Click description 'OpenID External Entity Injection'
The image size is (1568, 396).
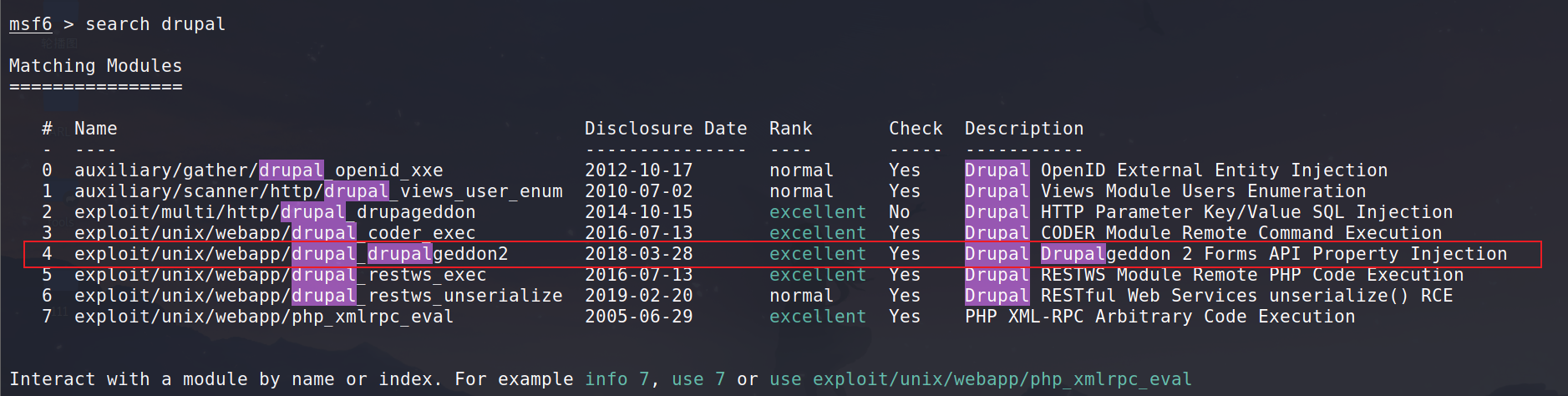coord(1214,170)
